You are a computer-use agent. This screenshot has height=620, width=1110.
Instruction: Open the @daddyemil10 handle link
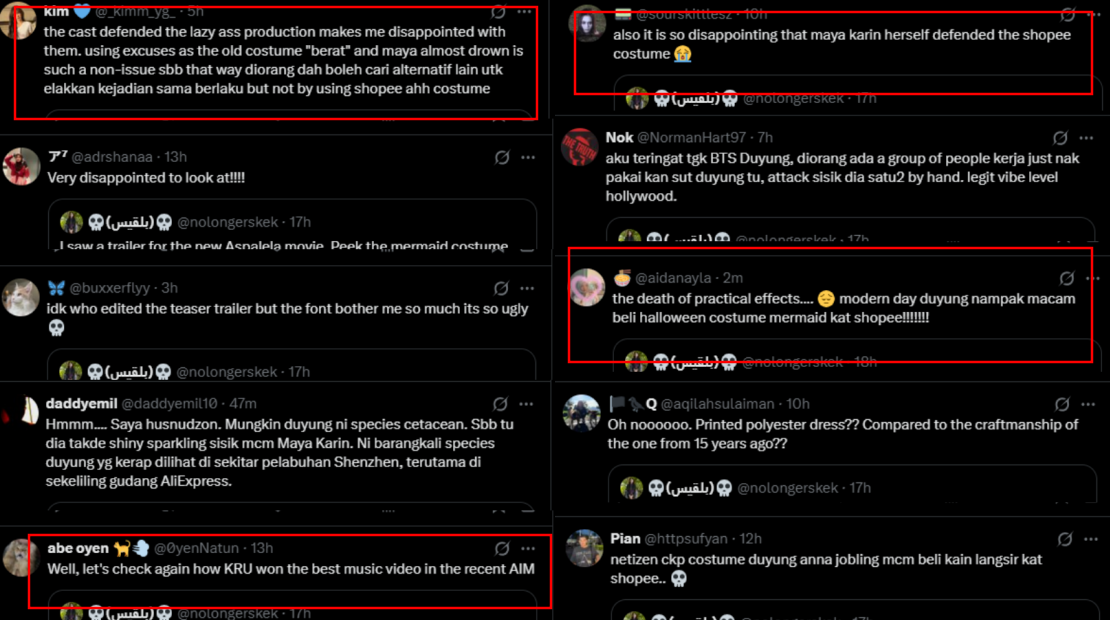pyautogui.click(x=169, y=404)
